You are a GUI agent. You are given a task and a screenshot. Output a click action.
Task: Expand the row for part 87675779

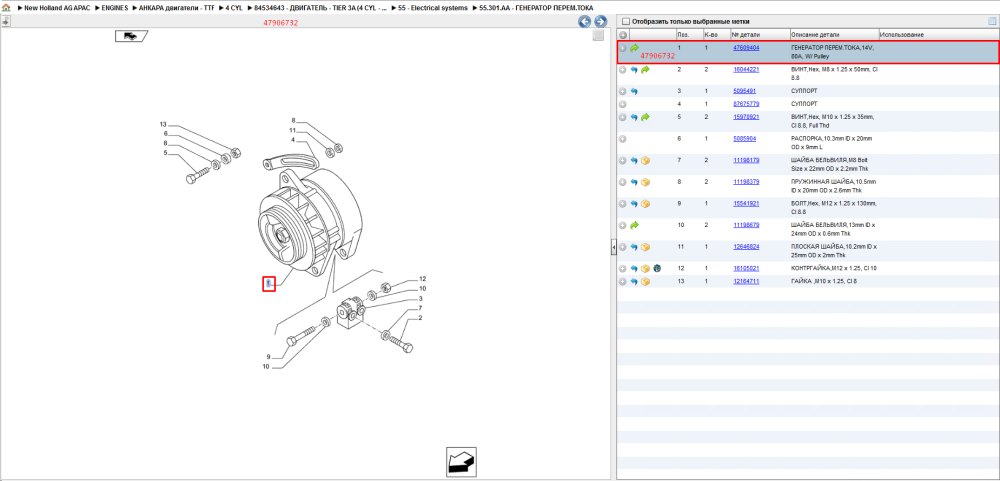coord(623,104)
